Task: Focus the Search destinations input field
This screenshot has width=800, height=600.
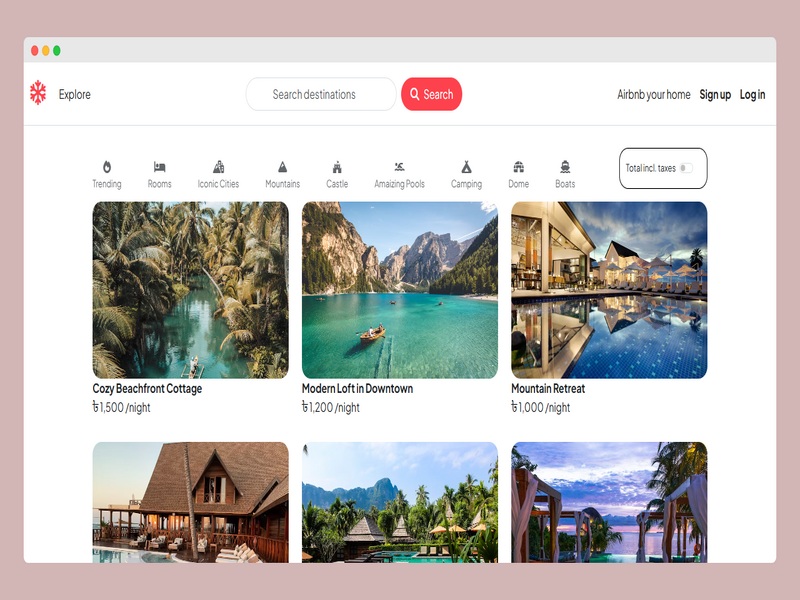Action: 321,95
